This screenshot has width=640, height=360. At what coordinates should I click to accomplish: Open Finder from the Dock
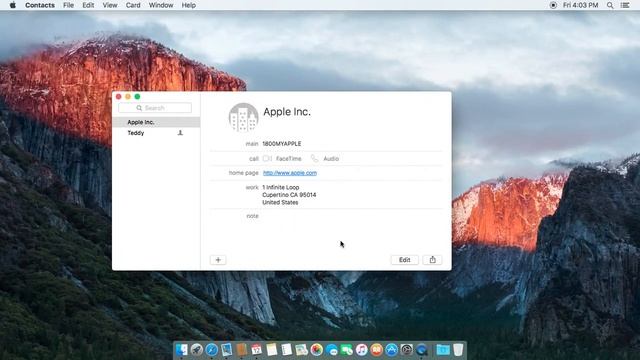pos(182,350)
